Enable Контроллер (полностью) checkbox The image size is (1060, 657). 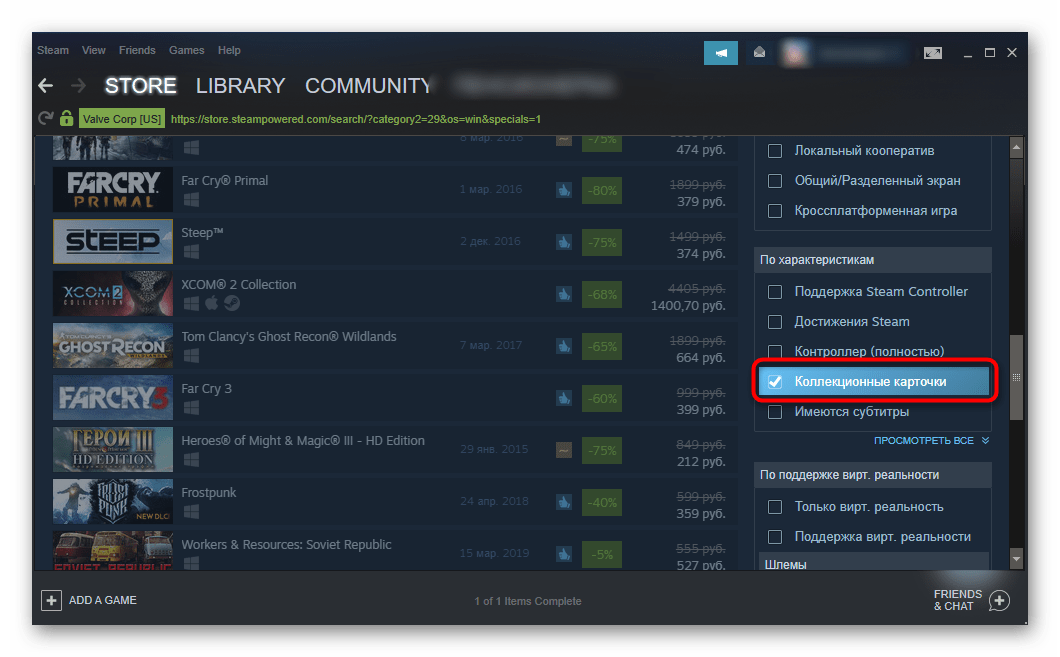775,351
